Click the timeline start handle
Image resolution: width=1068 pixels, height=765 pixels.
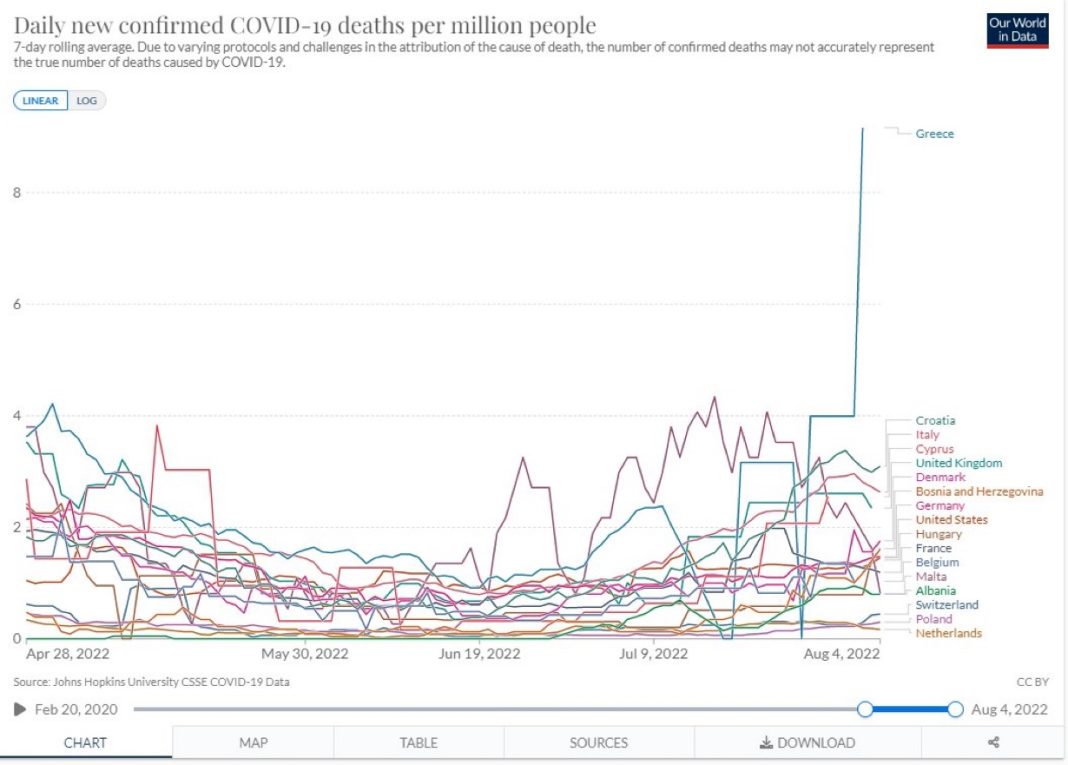pos(866,709)
